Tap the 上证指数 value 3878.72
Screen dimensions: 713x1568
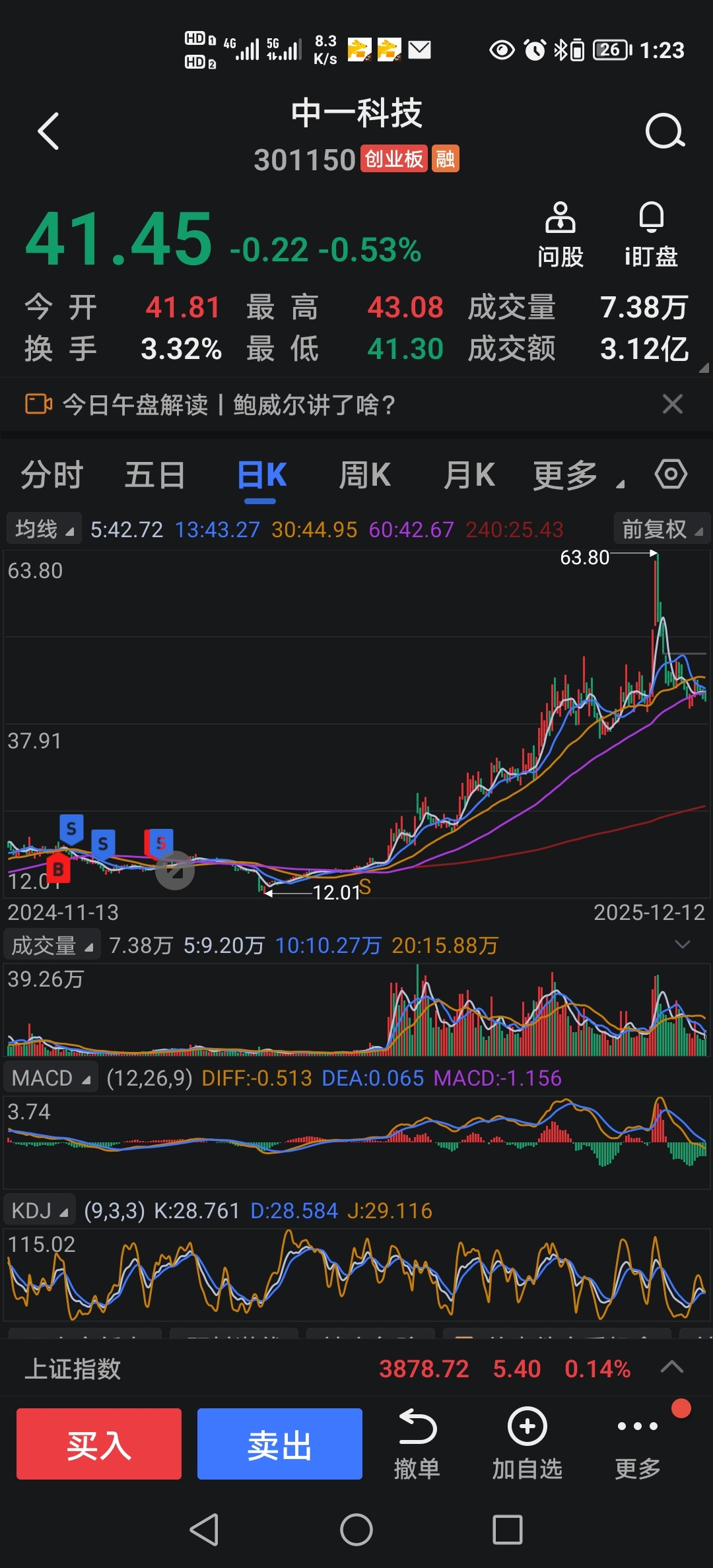click(x=424, y=1369)
